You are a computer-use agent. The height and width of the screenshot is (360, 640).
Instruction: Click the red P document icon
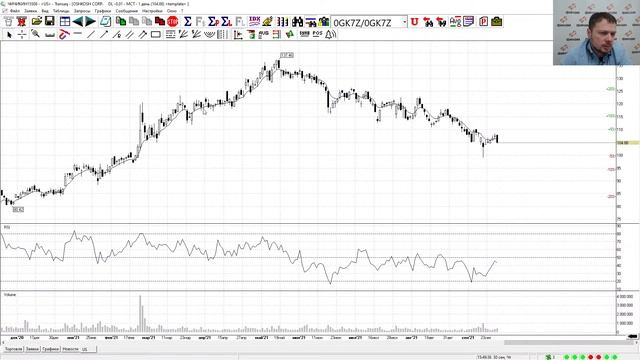(x=483, y=22)
